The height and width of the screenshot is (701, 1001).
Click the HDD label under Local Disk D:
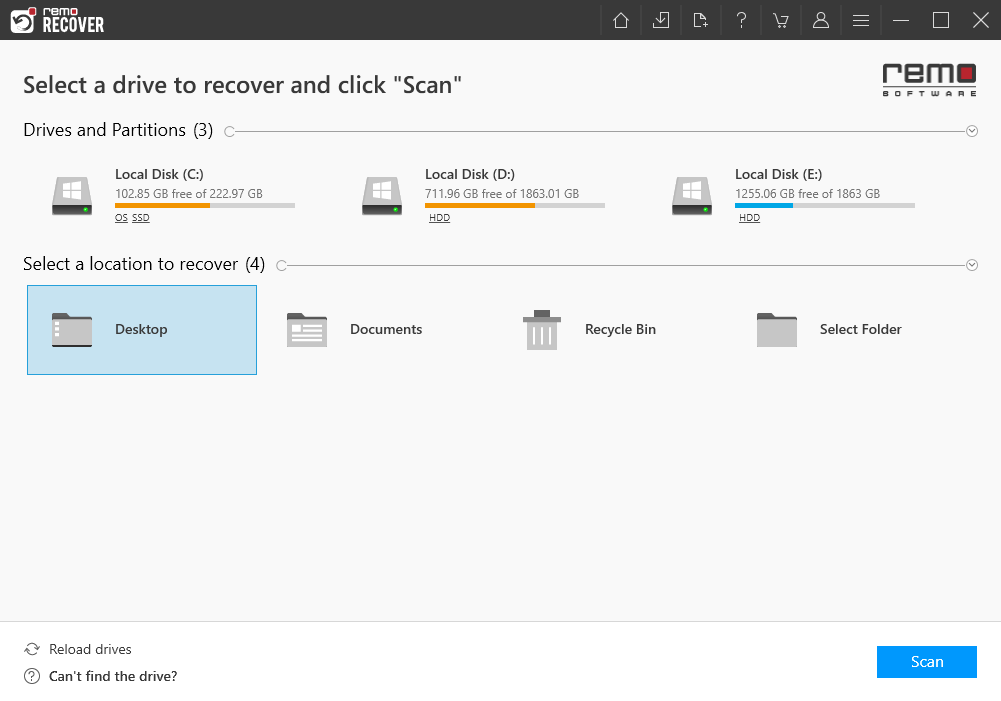point(439,217)
